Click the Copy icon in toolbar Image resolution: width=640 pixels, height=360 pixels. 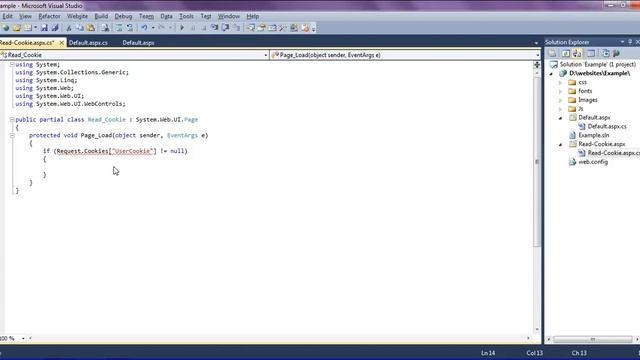point(80,28)
